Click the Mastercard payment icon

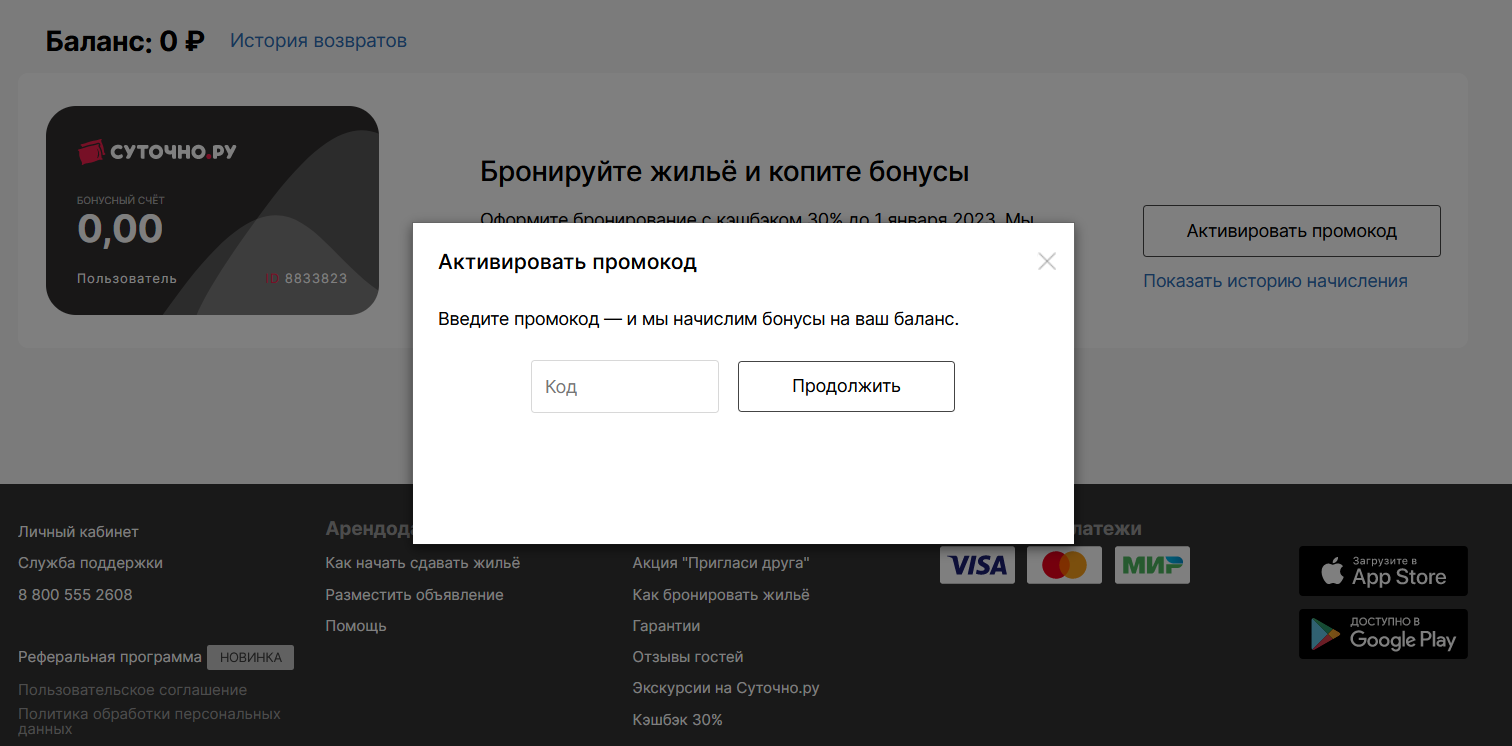coord(1064,565)
